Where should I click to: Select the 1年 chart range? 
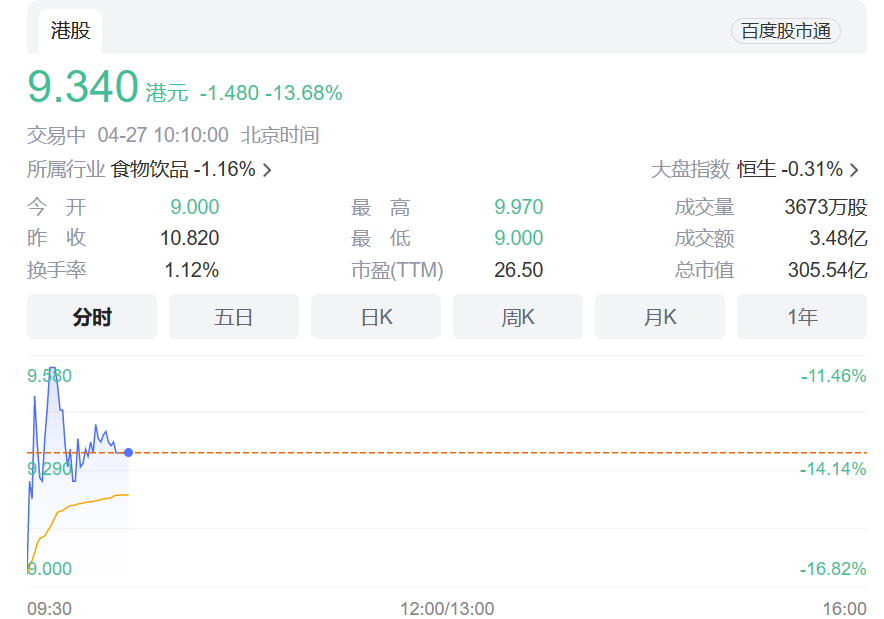click(x=802, y=317)
